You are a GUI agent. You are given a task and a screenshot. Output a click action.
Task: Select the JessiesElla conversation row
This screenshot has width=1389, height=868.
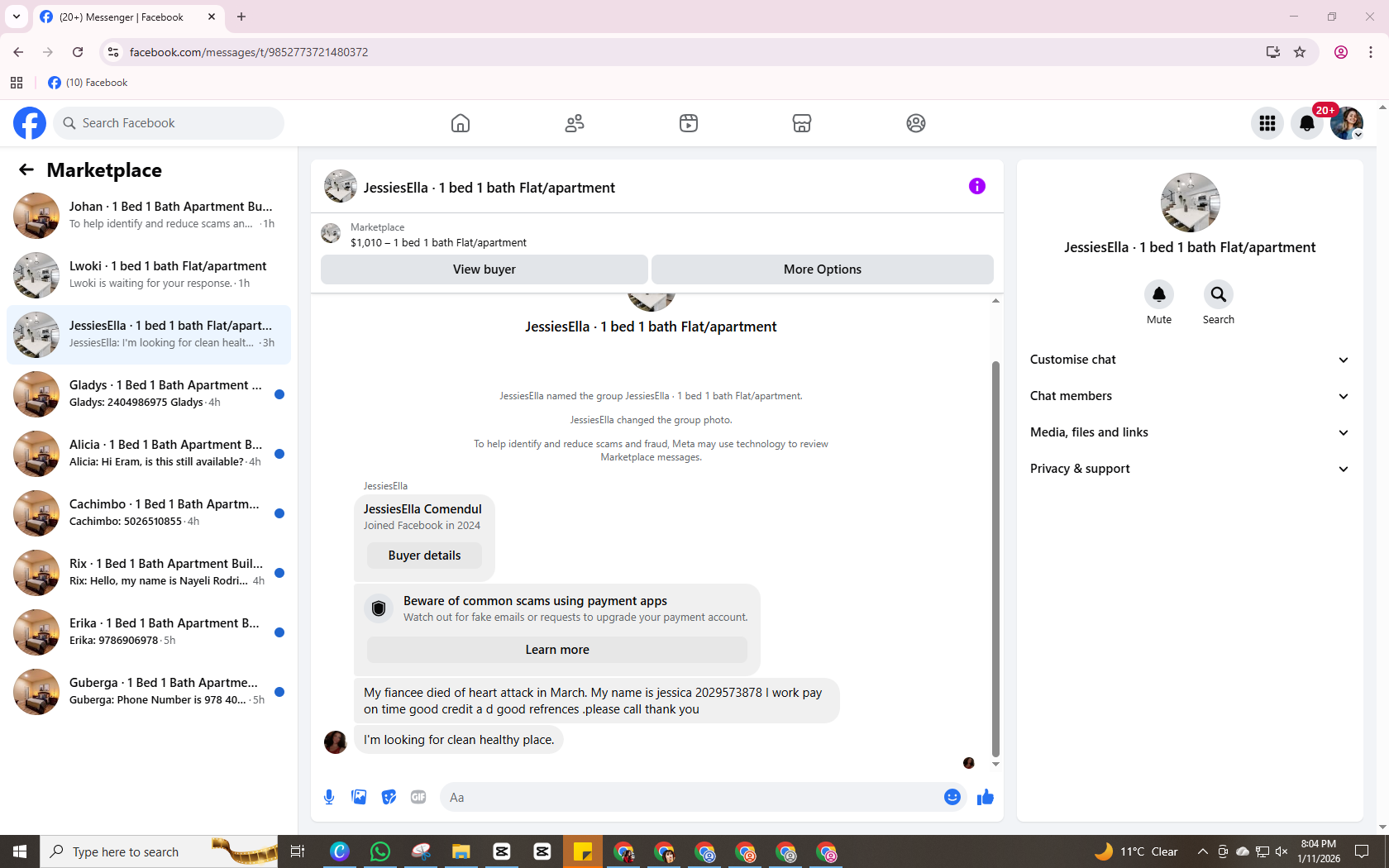149,334
